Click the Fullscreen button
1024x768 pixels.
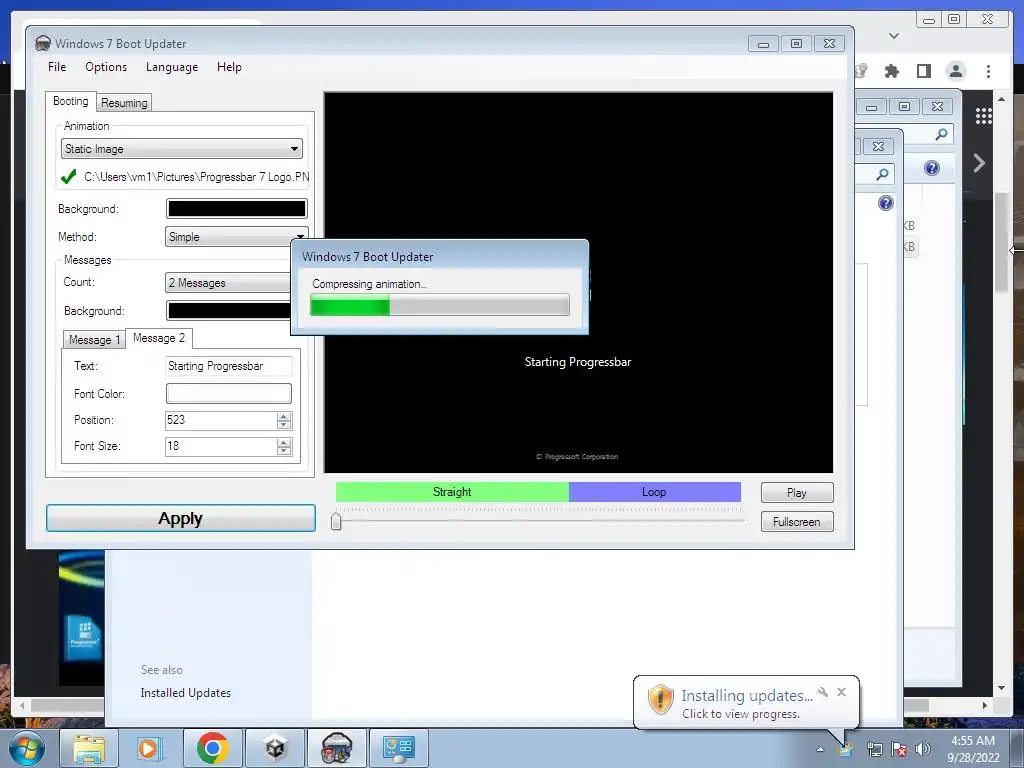(x=797, y=522)
